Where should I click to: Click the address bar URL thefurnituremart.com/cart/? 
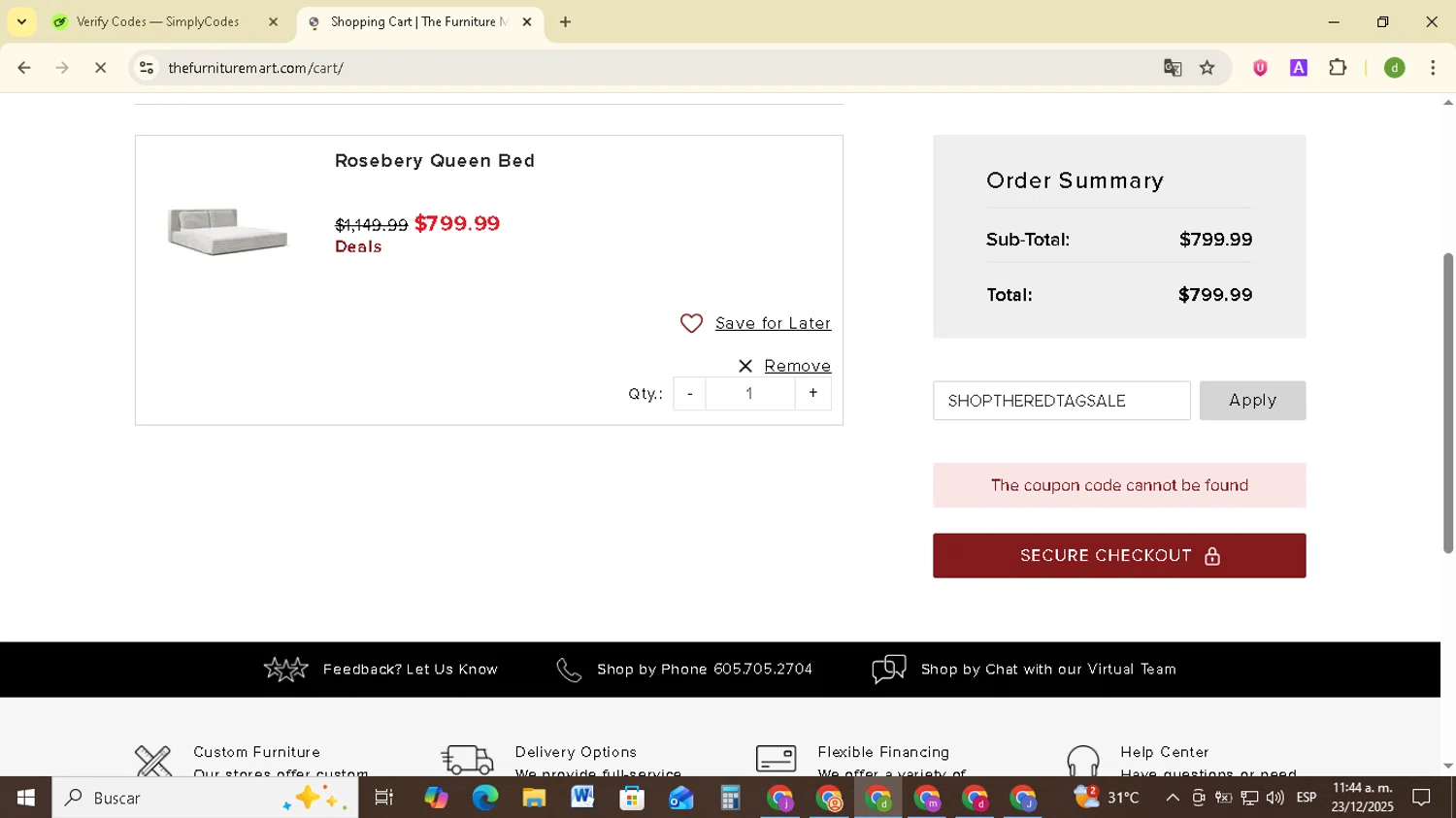(255, 68)
